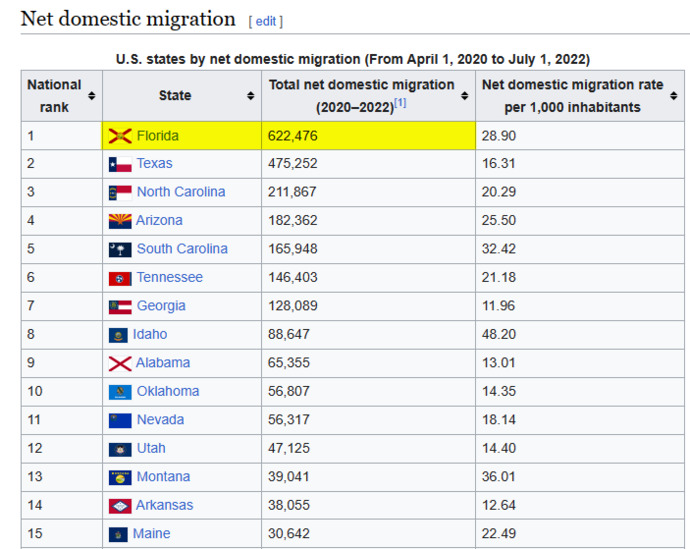
Task: Sort table by State column arrows
Action: point(250,95)
